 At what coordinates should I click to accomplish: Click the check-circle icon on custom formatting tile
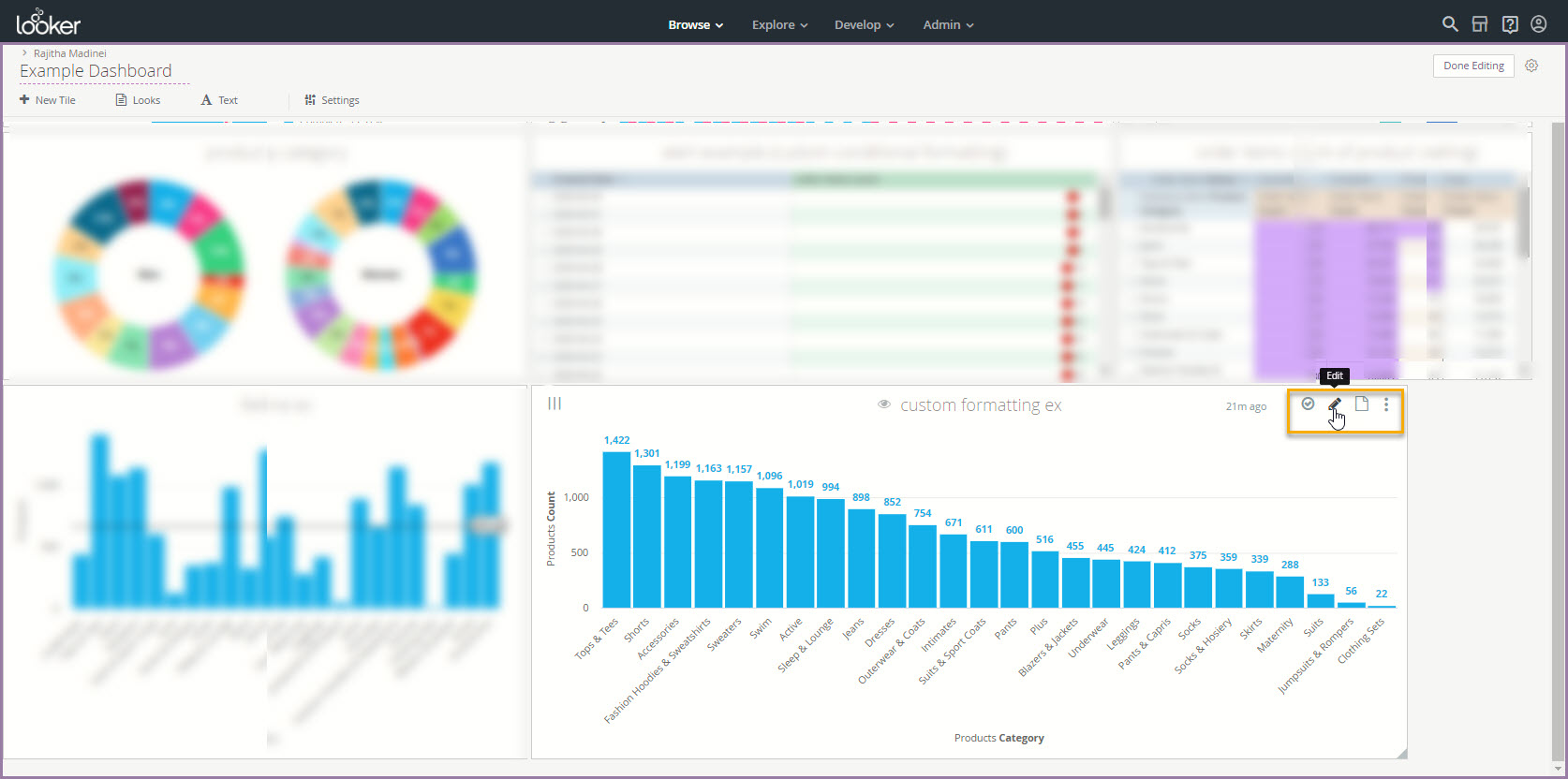(1308, 404)
